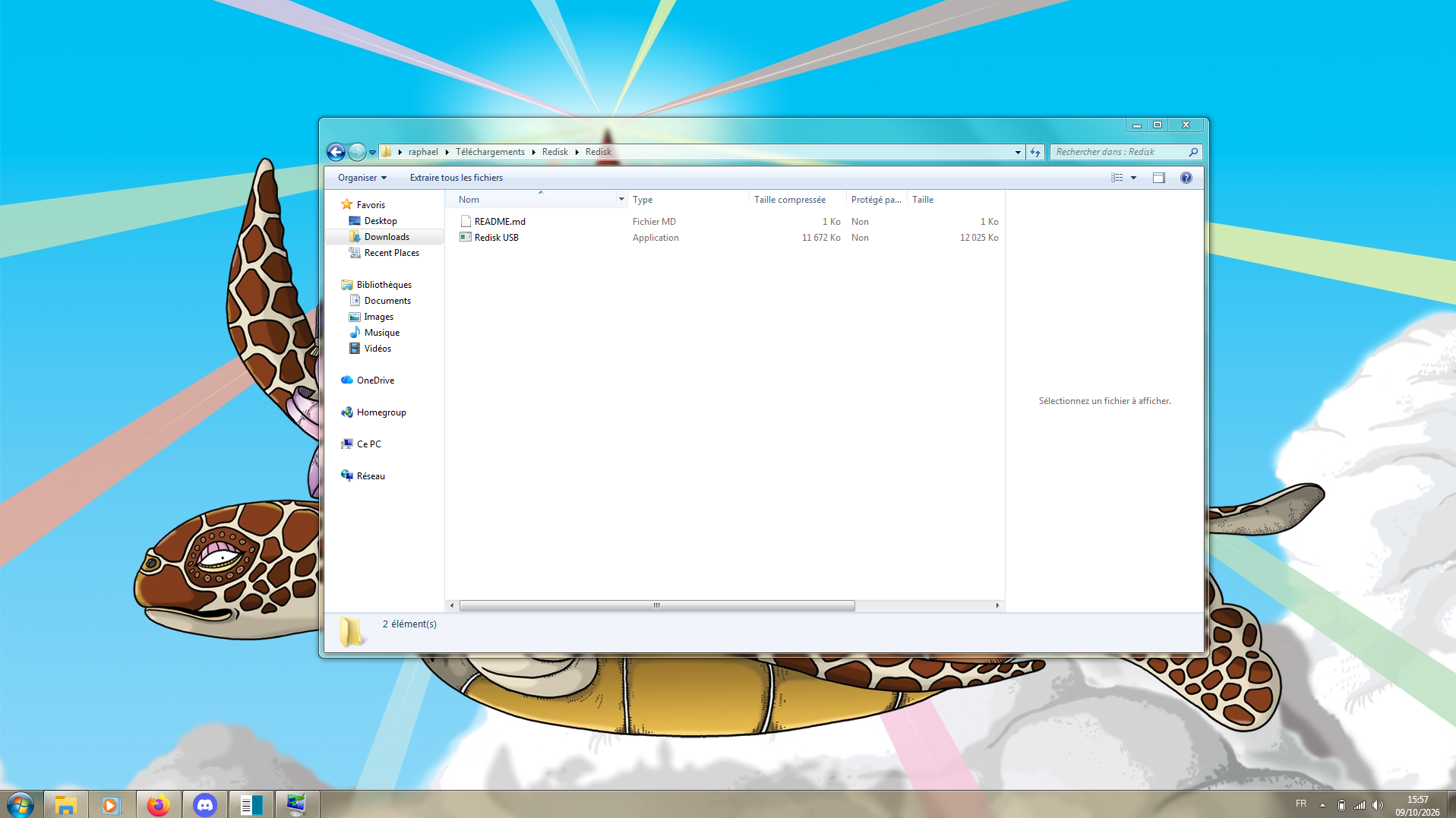Change view with the view mode icon
This screenshot has width=1456, height=818.
tap(1116, 178)
